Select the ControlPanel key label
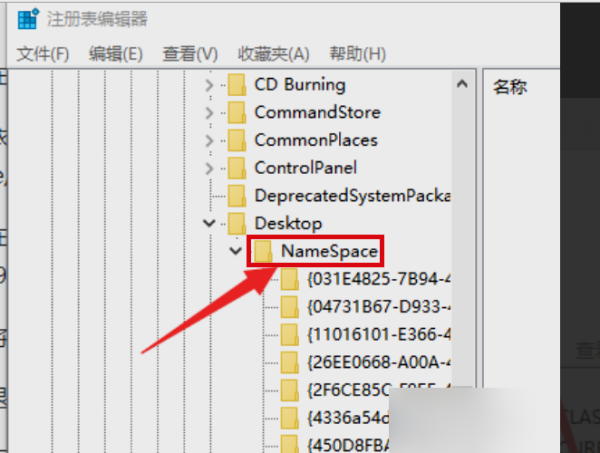This screenshot has width=600, height=453. tap(306, 168)
